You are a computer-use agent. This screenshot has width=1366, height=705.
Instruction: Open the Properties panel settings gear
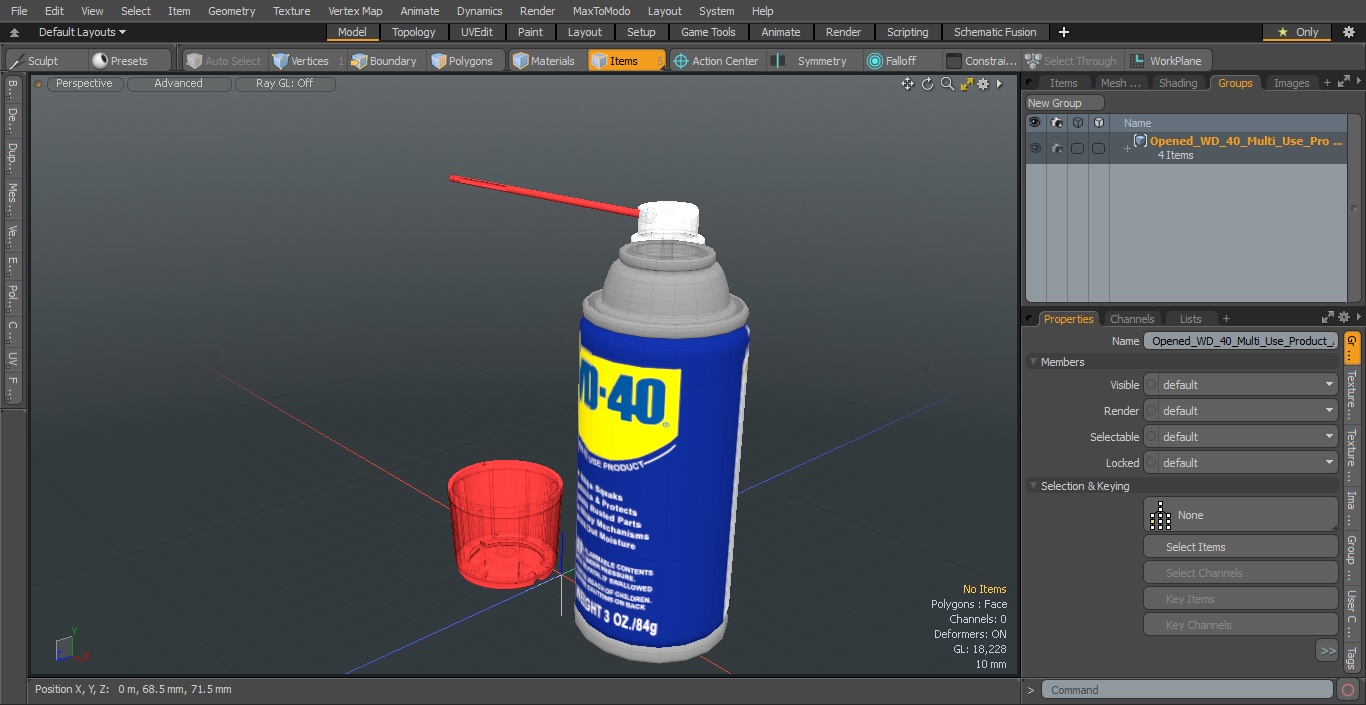[1344, 318]
